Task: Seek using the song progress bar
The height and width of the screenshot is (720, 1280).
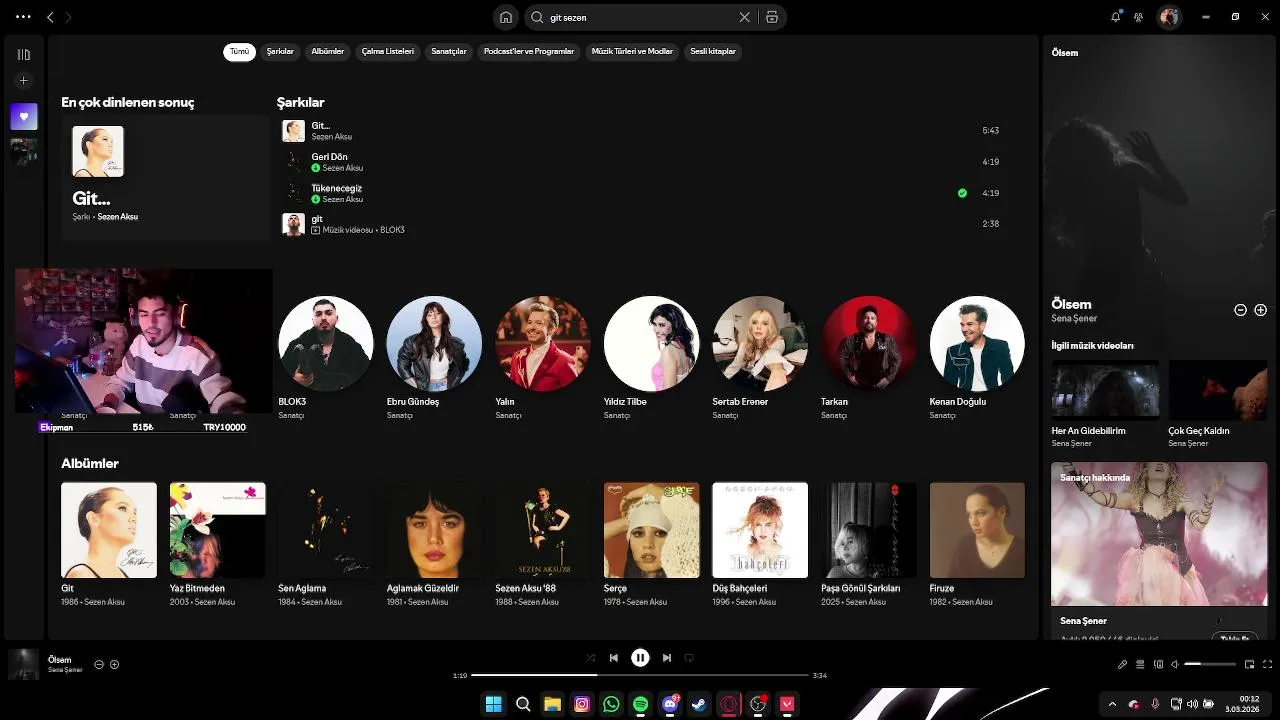Action: [x=640, y=675]
